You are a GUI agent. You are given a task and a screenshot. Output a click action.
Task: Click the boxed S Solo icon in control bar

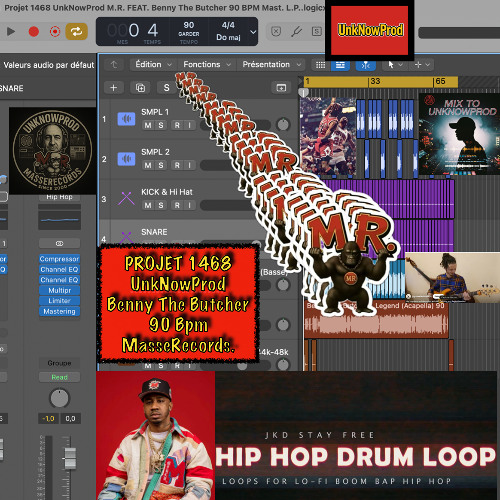point(317,32)
